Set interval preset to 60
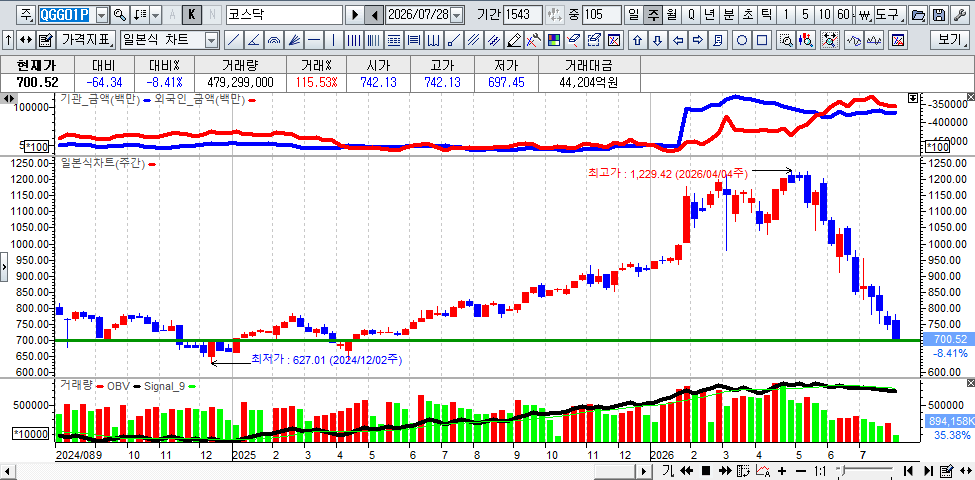The image size is (975, 480). pos(844,14)
